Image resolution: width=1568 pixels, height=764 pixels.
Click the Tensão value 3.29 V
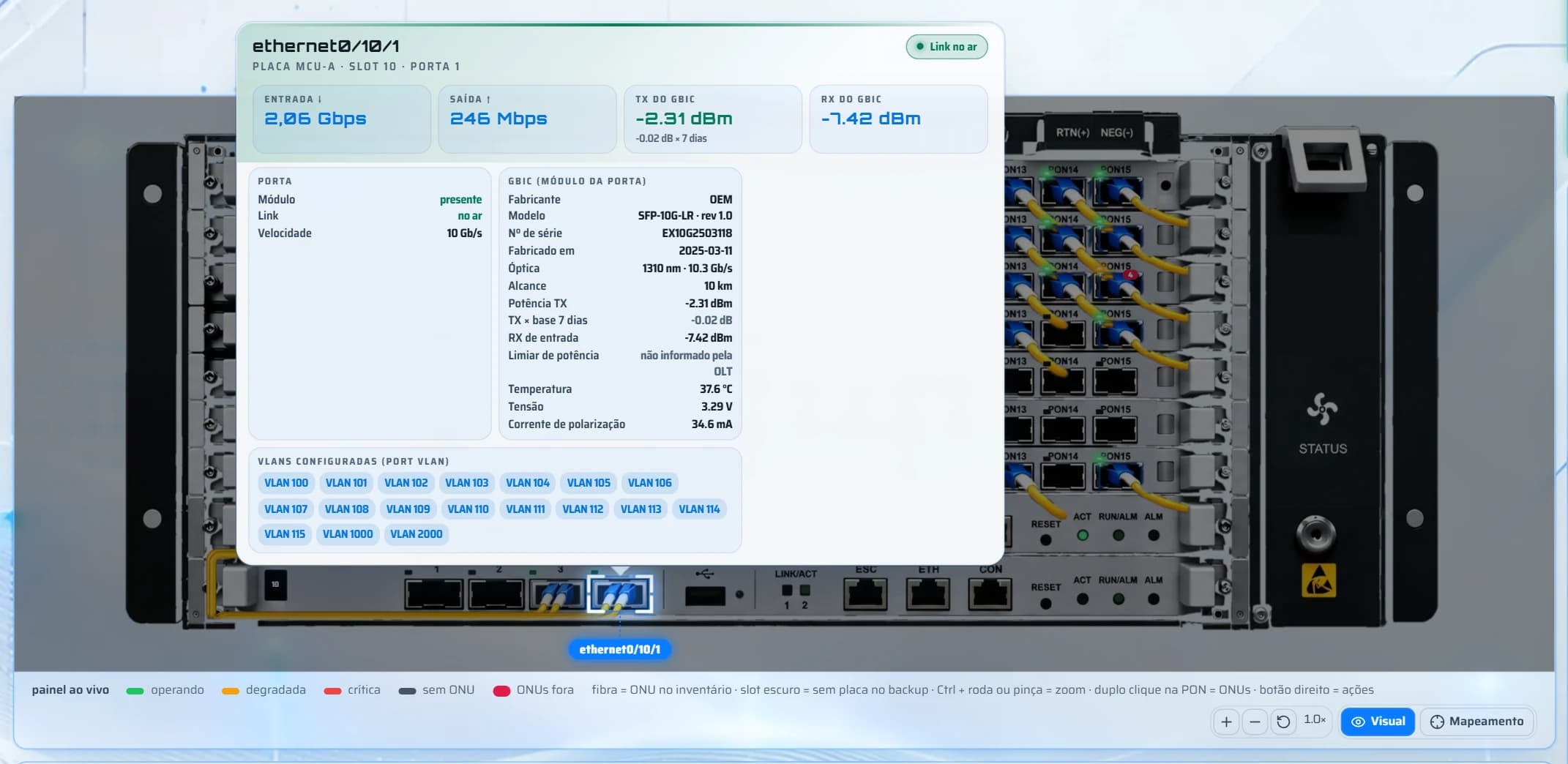(x=717, y=407)
